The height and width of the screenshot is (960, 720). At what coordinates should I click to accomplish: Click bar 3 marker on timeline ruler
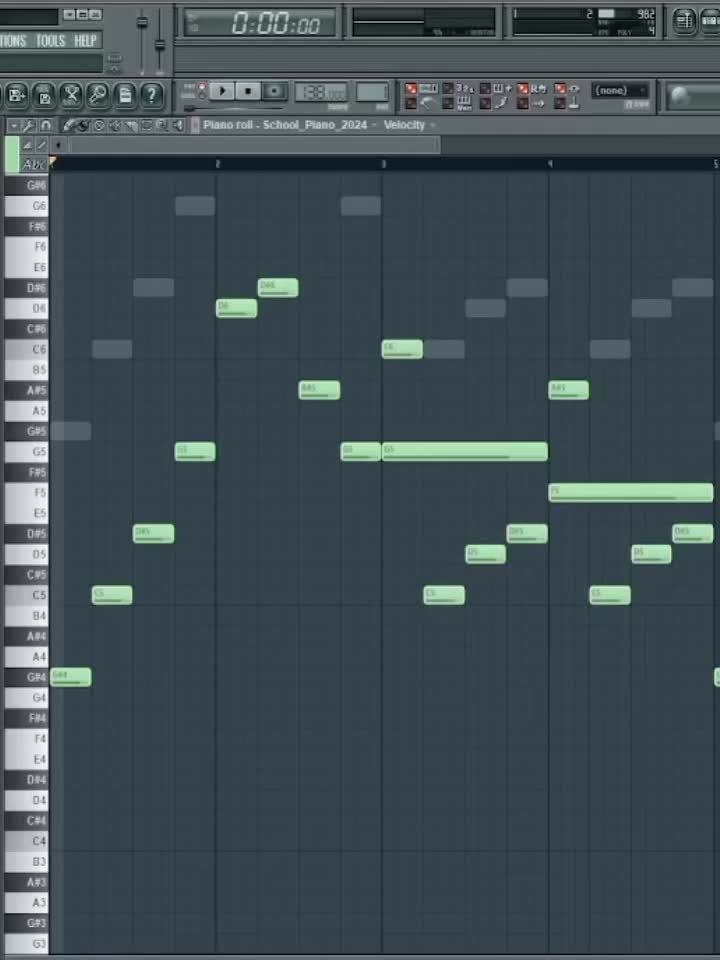tap(383, 164)
